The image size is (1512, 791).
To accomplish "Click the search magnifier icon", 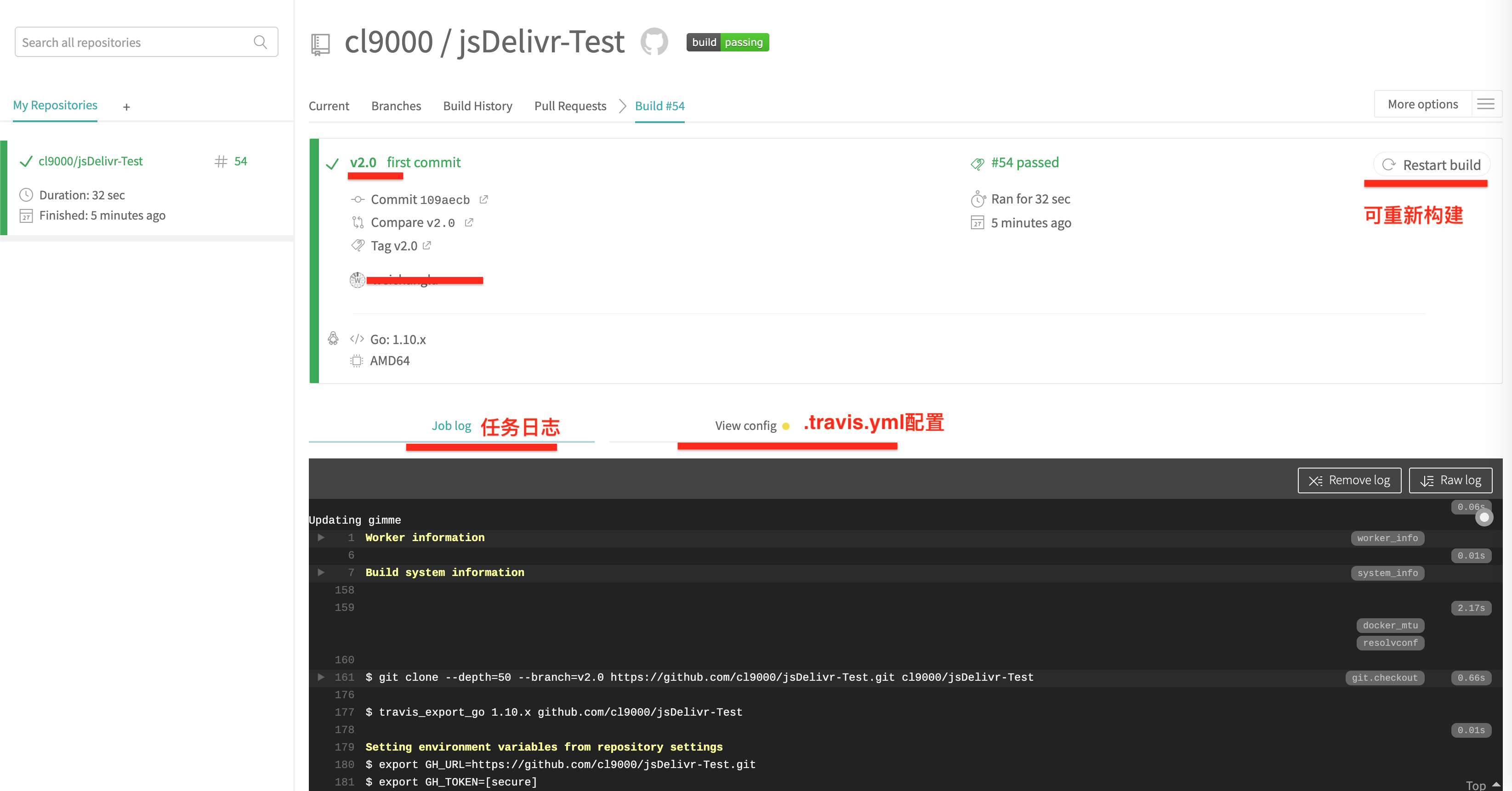I will tap(260, 42).
